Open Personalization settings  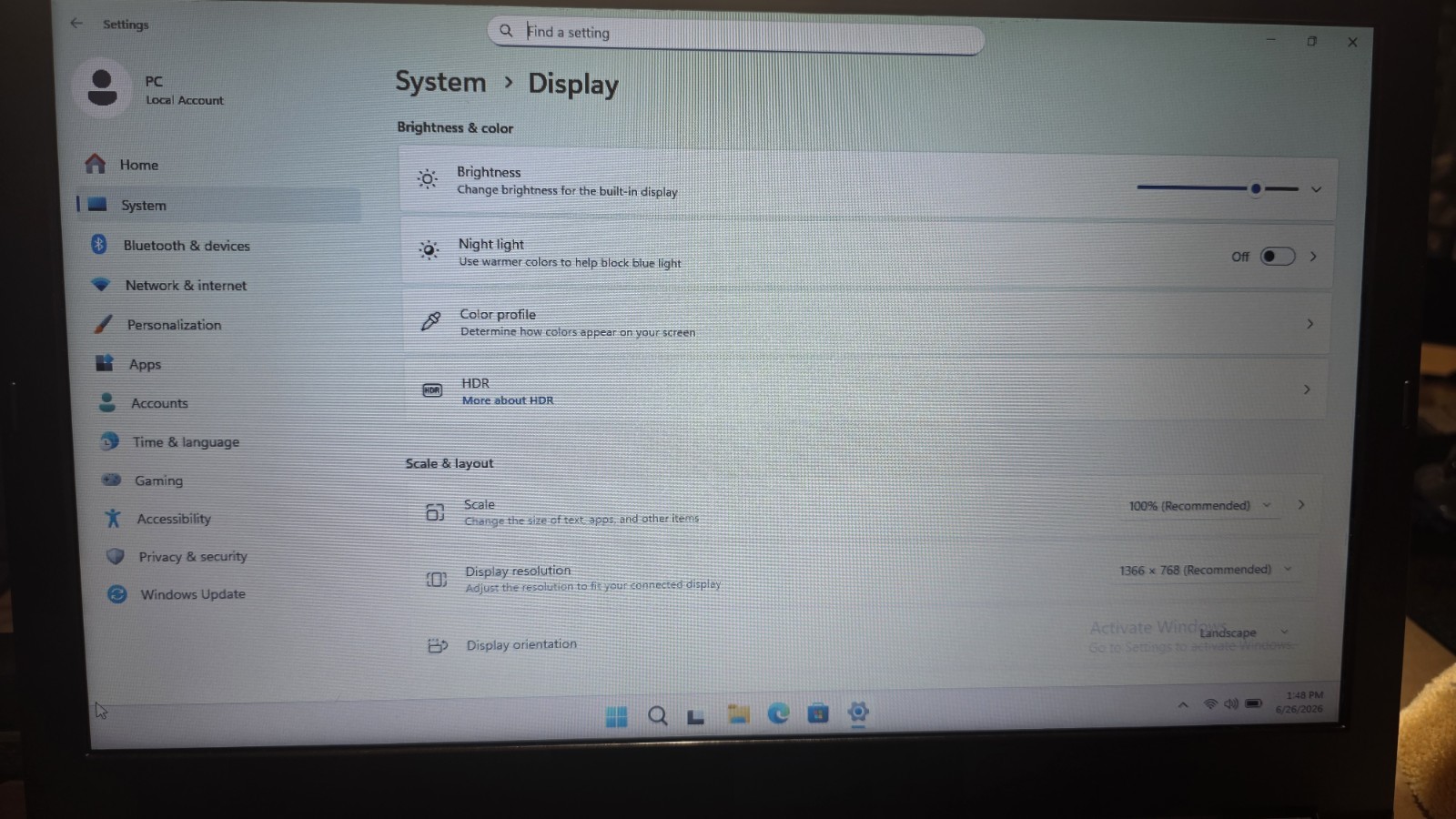pos(174,325)
